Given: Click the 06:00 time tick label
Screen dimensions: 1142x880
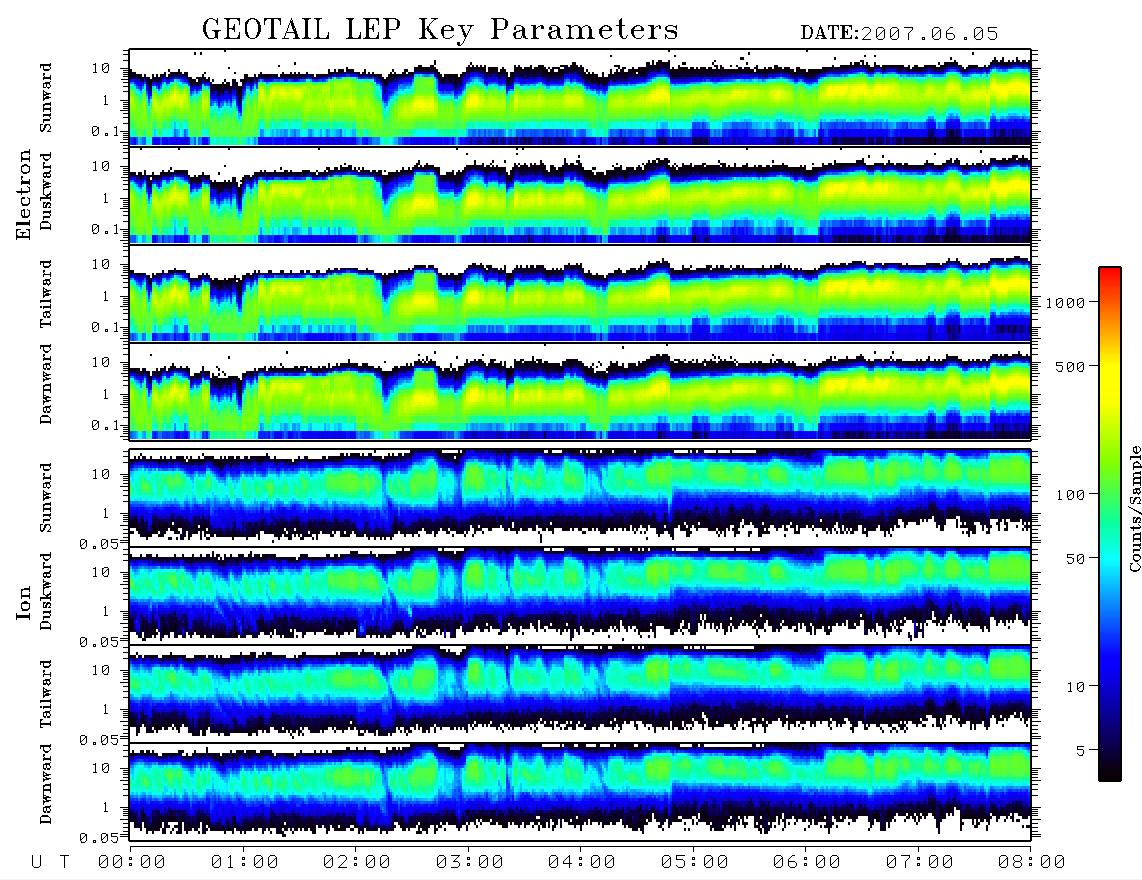Looking at the screenshot, I should [x=807, y=862].
